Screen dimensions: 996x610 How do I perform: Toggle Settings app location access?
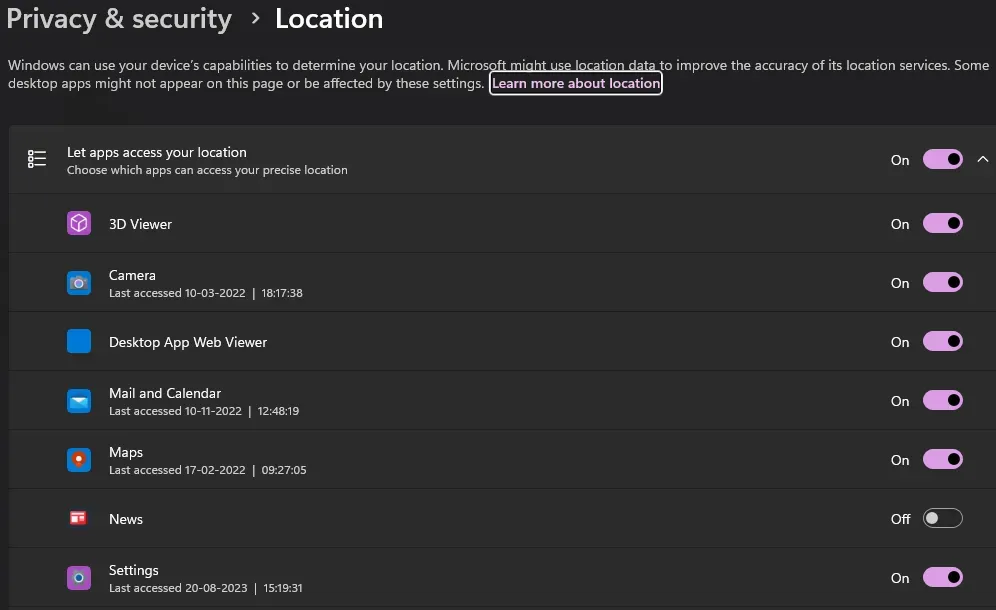pos(943,578)
